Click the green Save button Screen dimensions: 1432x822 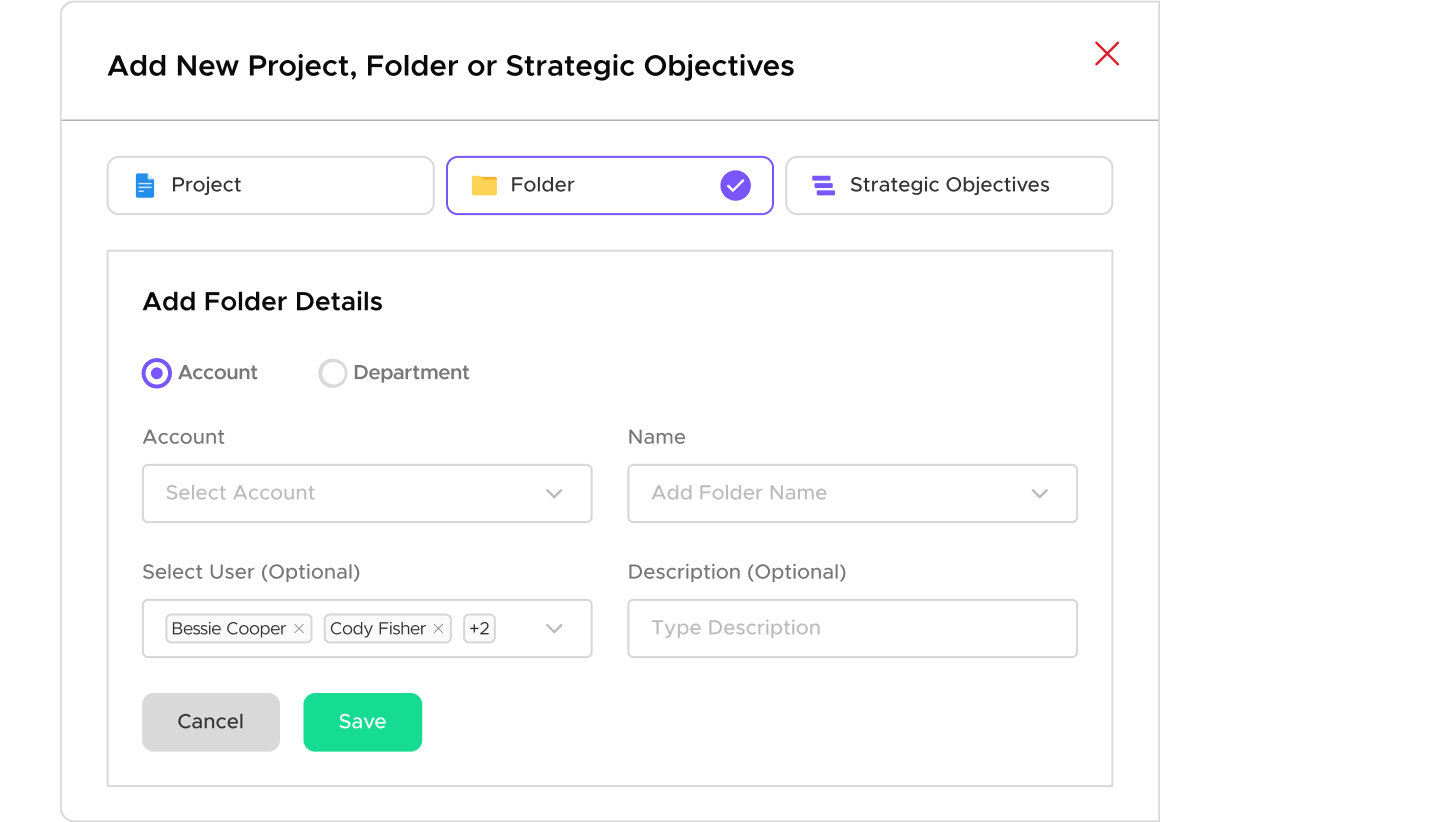click(x=362, y=722)
